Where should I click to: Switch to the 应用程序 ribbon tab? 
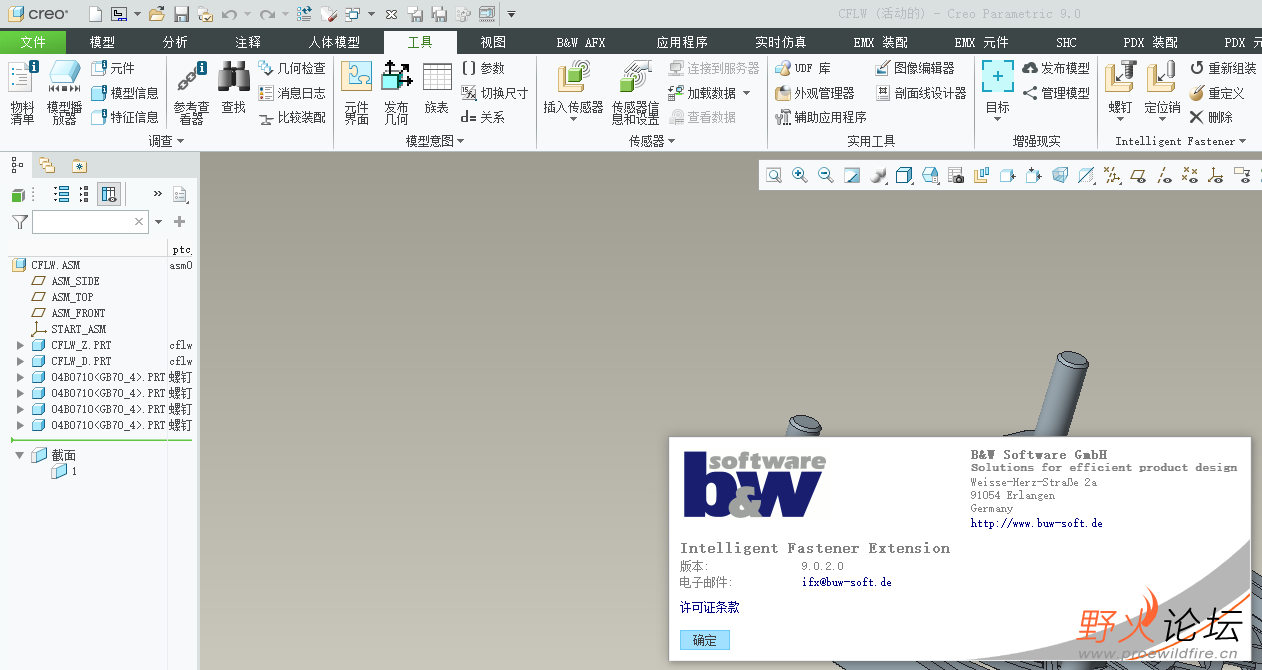pyautogui.click(x=682, y=42)
